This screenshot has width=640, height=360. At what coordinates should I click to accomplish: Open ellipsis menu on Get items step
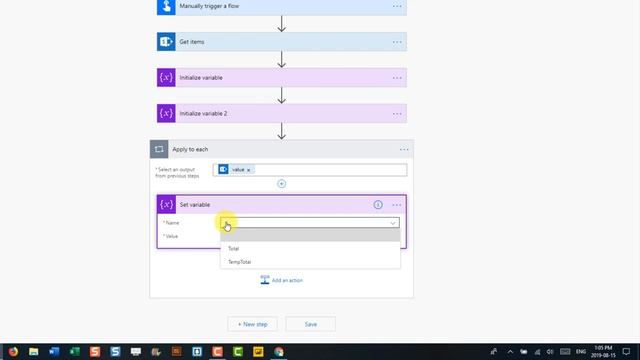coord(397,42)
